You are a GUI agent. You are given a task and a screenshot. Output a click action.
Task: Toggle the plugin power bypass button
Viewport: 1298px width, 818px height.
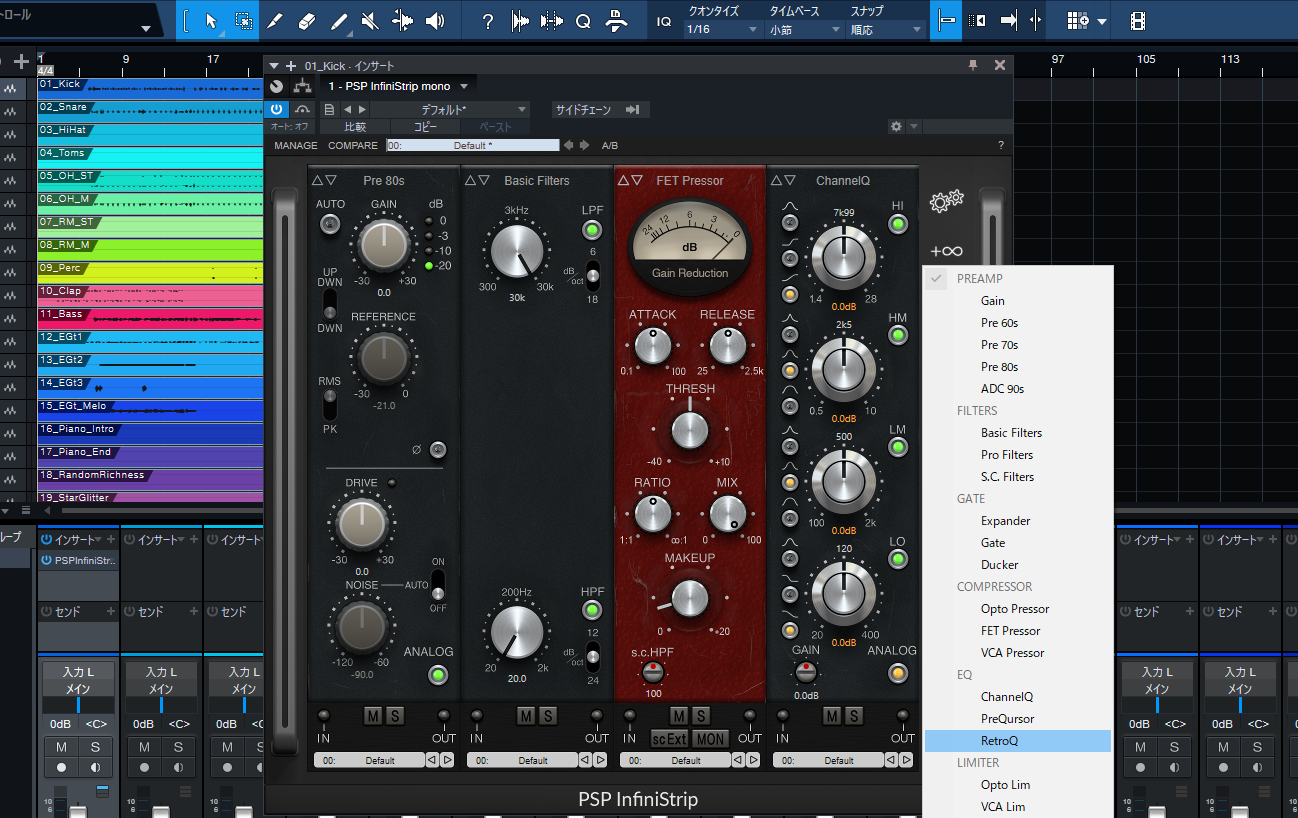[277, 109]
